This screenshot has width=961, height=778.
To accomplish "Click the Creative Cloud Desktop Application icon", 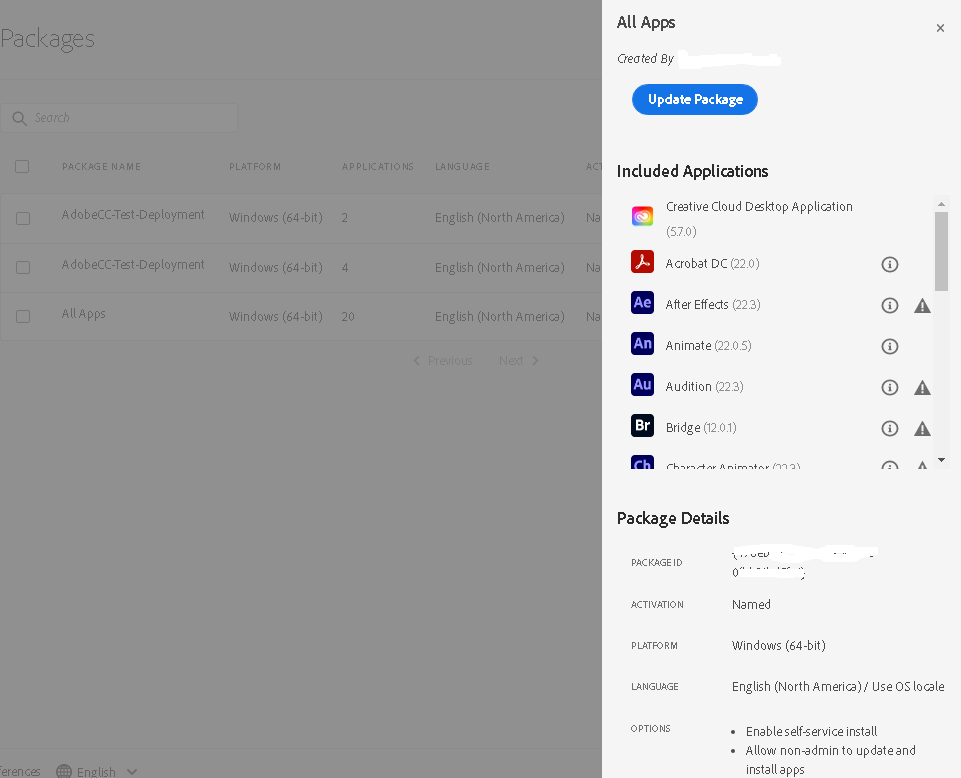I will [642, 216].
